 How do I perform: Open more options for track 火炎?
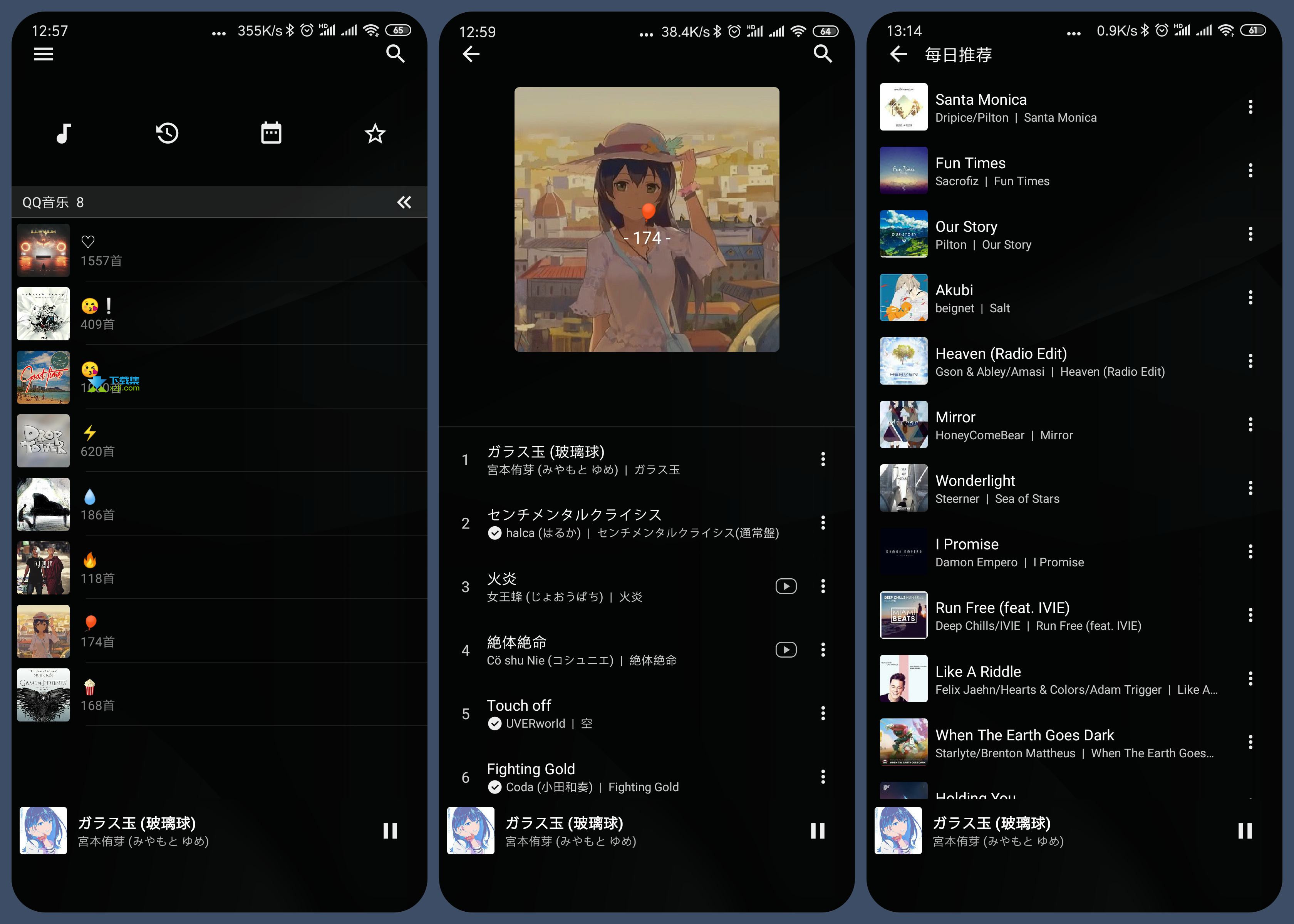pyautogui.click(x=823, y=587)
